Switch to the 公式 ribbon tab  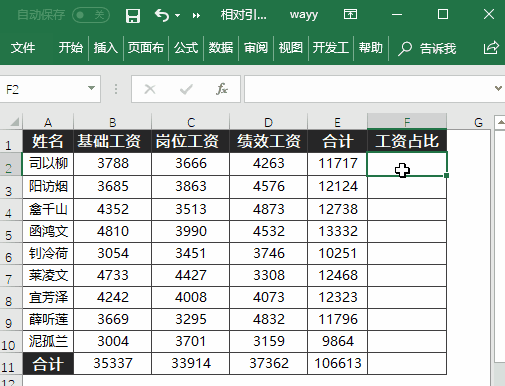click(186, 48)
